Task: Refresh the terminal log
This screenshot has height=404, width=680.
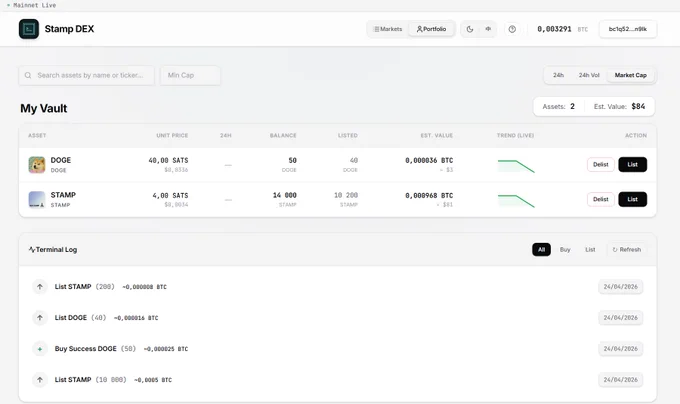Action: point(627,250)
